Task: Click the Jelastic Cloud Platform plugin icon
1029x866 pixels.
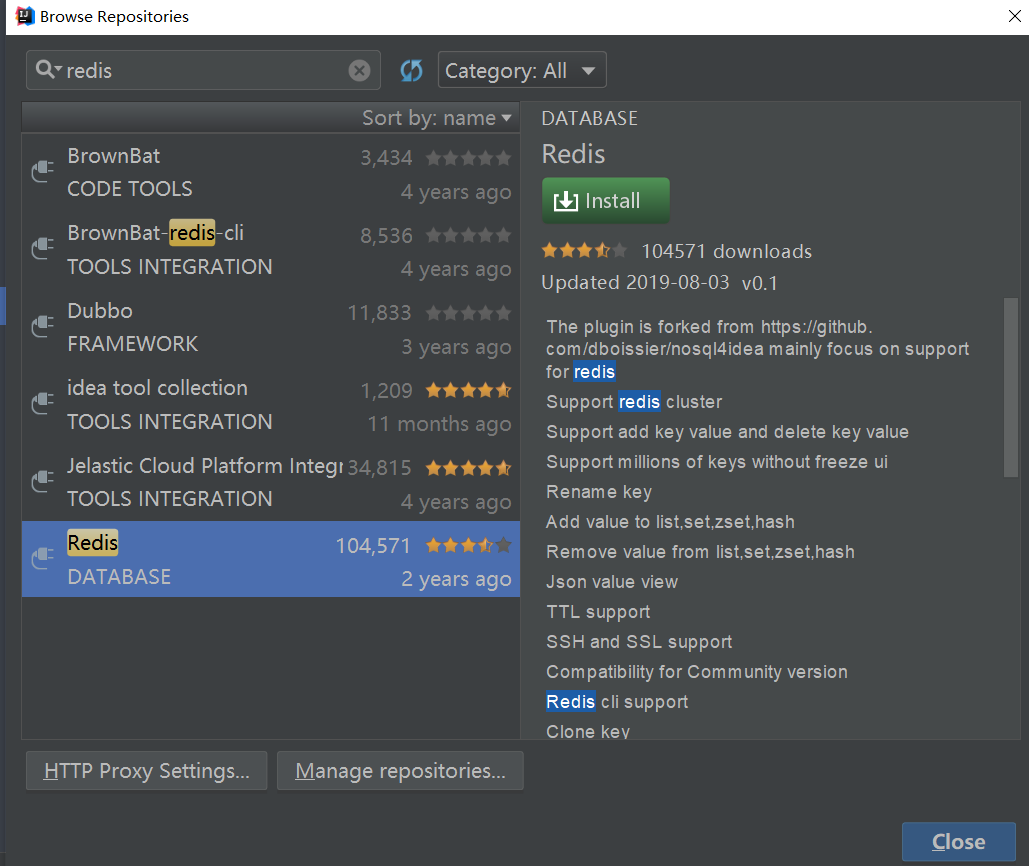Action: coord(42,482)
